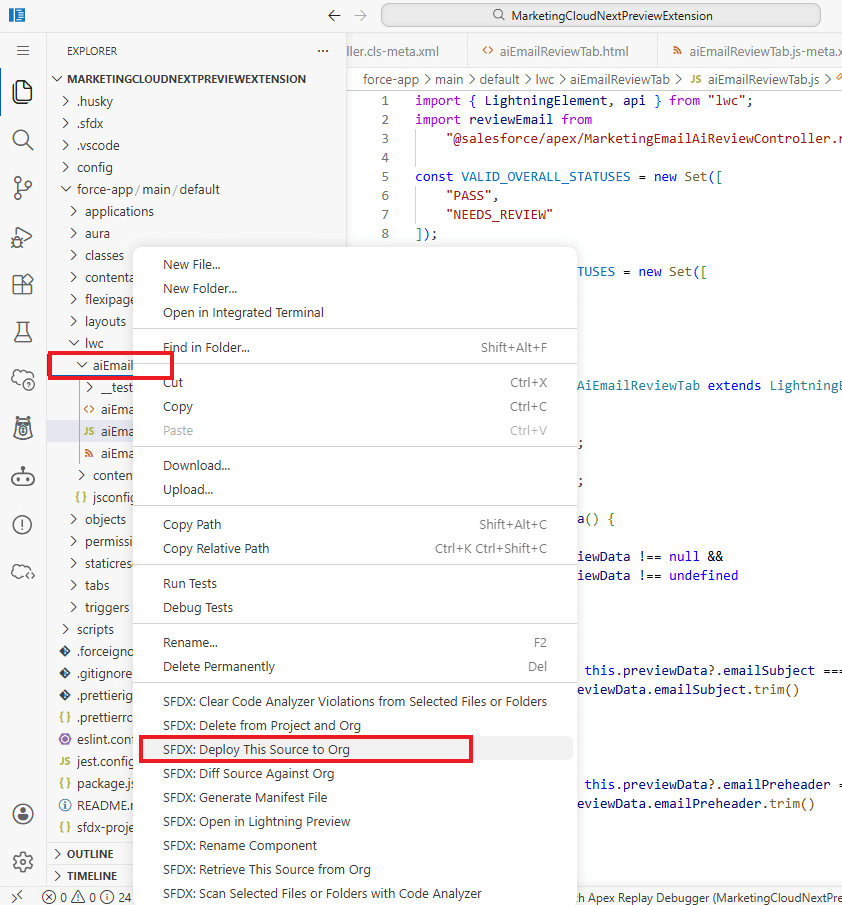842x905 pixels.
Task: Select Copy Path
Action: [355, 525]
